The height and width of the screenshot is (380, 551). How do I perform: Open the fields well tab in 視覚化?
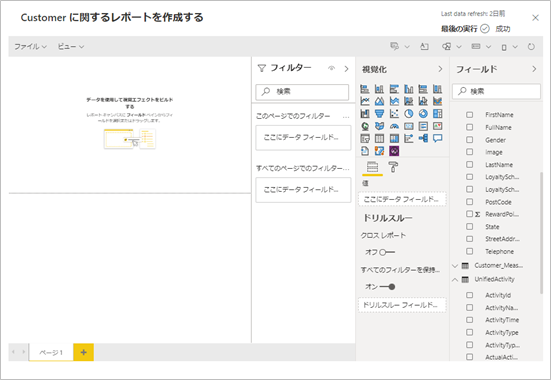click(372, 167)
